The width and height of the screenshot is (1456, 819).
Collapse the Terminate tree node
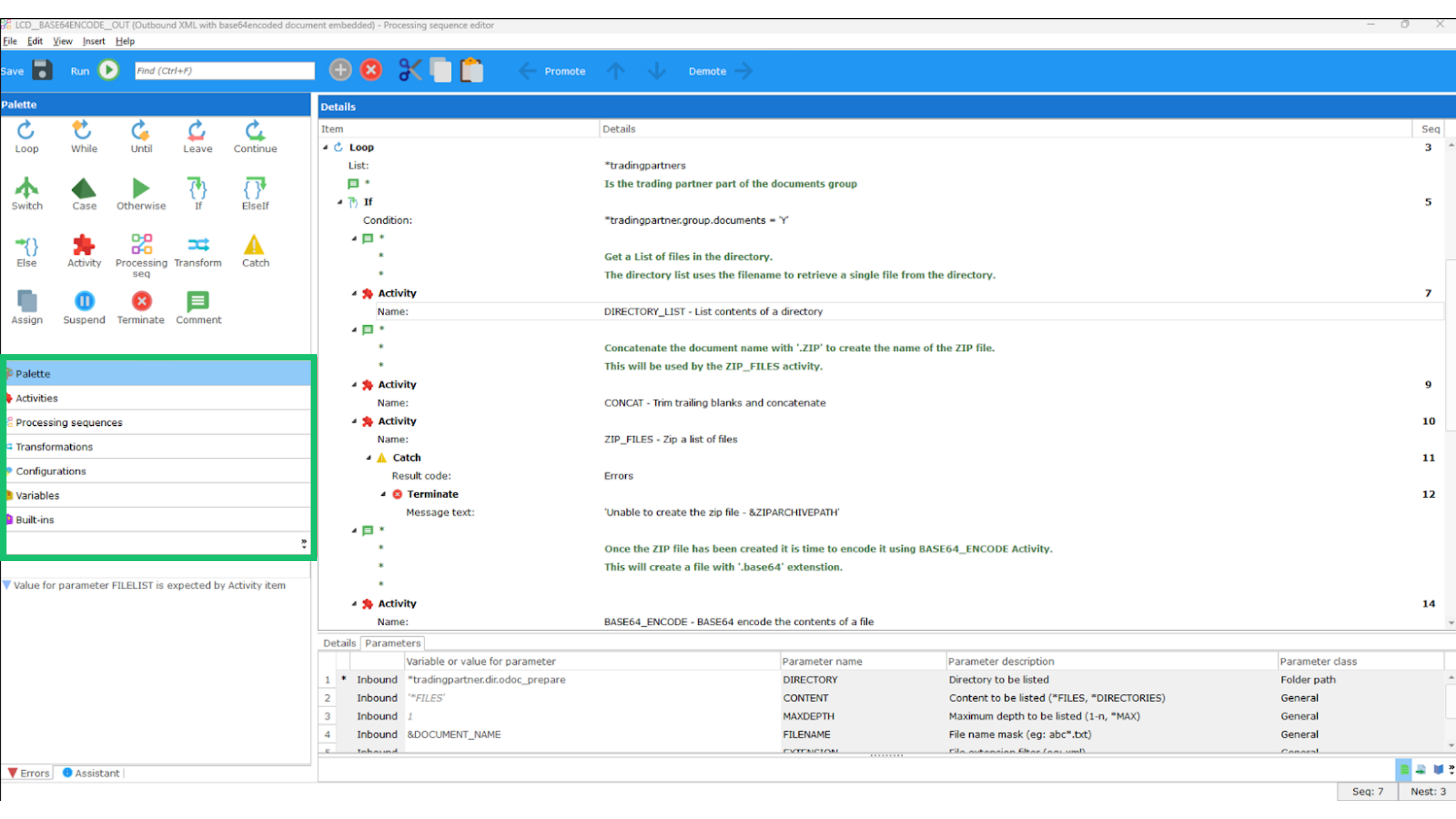(x=383, y=494)
